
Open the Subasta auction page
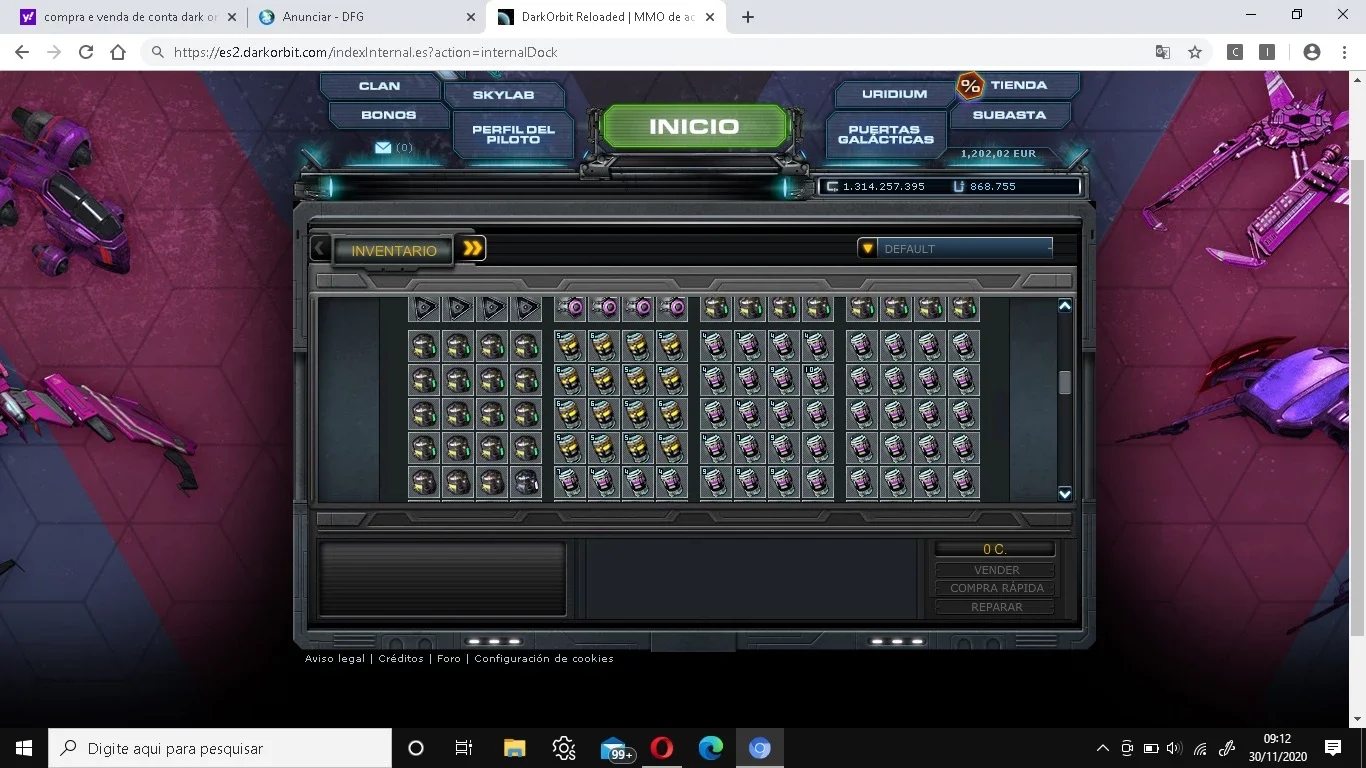tap(1009, 115)
